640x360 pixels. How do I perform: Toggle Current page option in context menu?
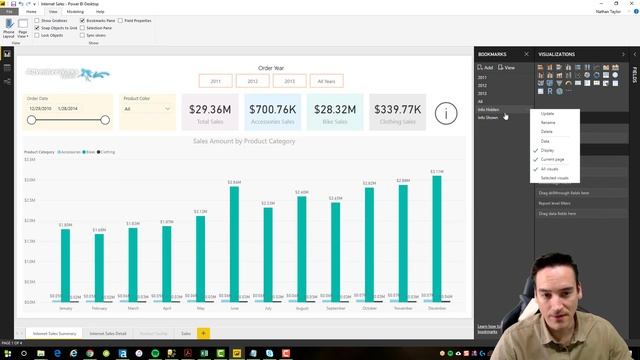coord(552,159)
